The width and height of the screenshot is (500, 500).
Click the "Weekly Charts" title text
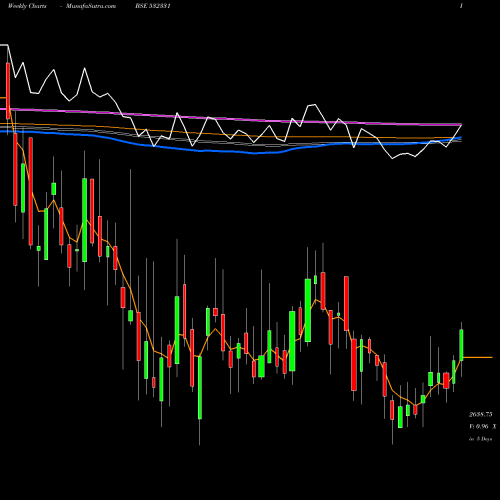[x=27, y=6]
